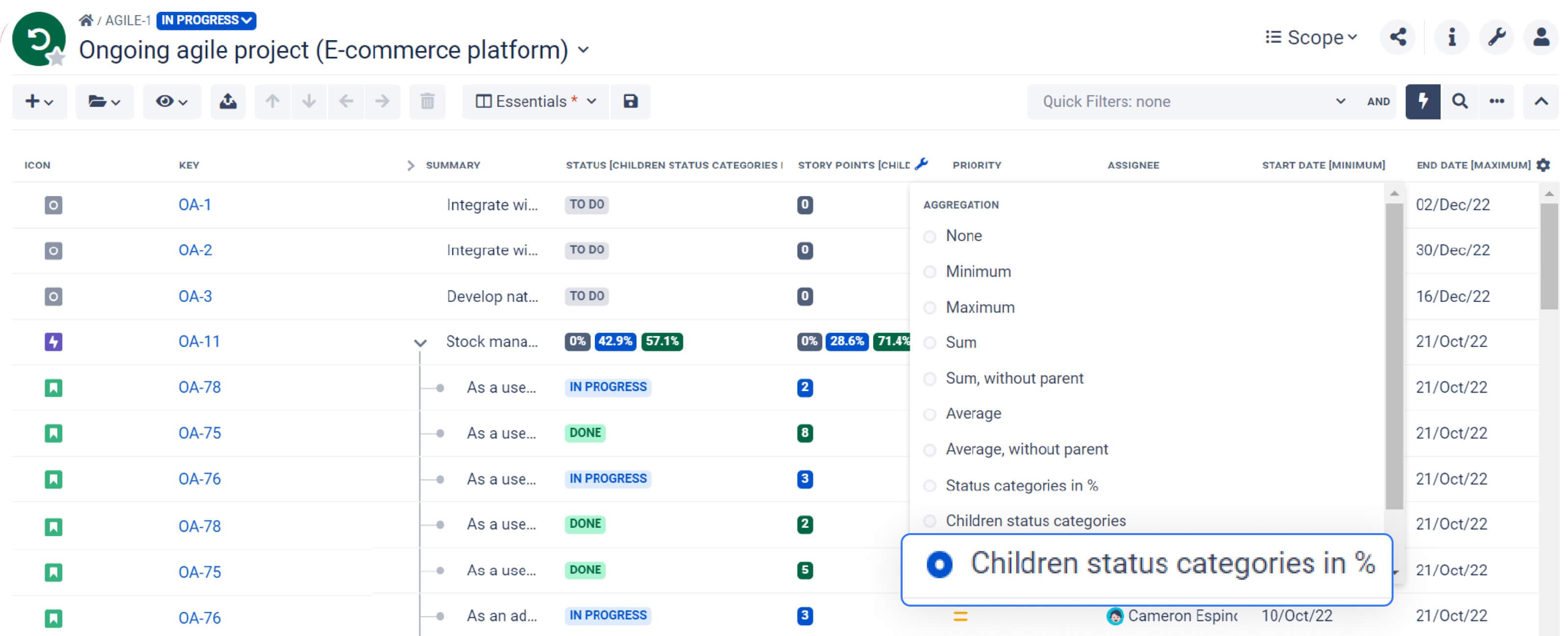Open the OA-11 issue link
This screenshot has height=636, width=1568.
point(199,342)
